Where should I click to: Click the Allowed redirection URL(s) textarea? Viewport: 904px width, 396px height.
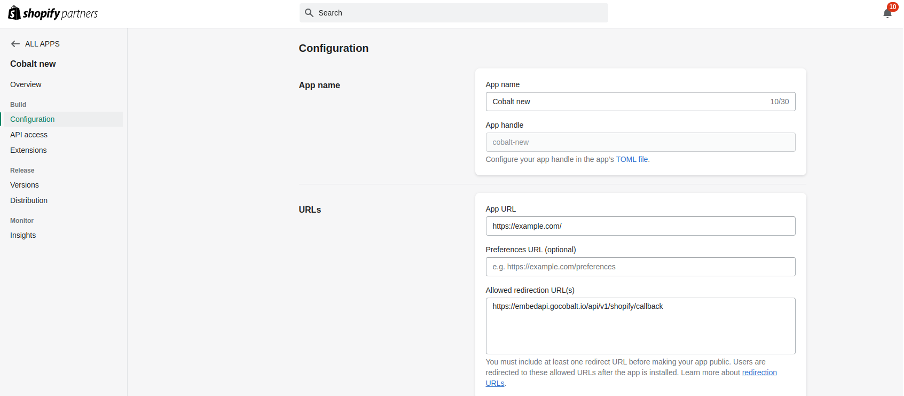coord(641,326)
